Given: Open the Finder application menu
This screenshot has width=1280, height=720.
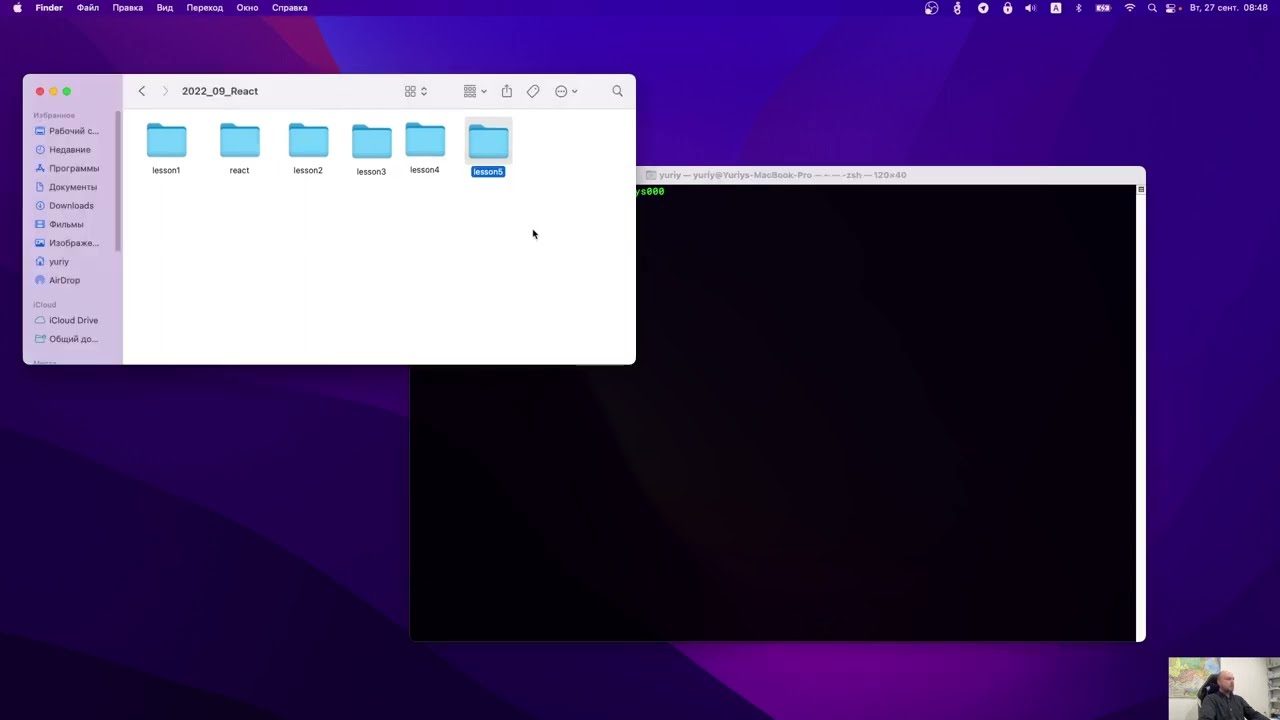Looking at the screenshot, I should point(49,8).
